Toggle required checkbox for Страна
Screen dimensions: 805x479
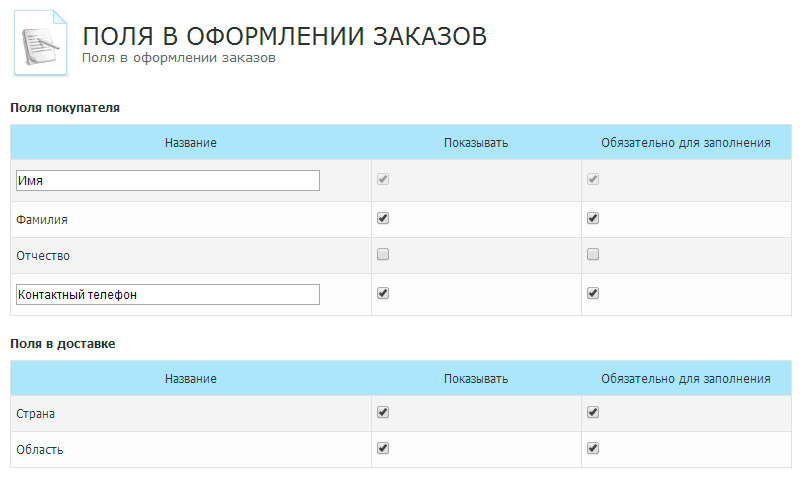pyautogui.click(x=593, y=412)
